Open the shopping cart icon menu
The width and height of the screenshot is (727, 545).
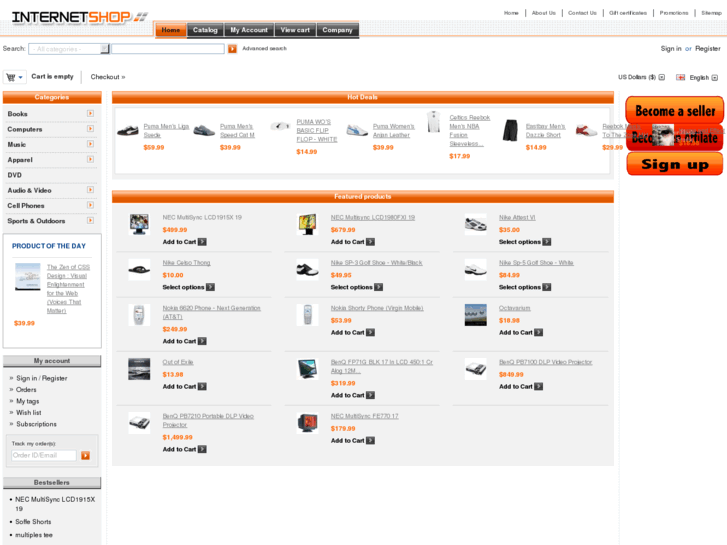(x=14, y=77)
